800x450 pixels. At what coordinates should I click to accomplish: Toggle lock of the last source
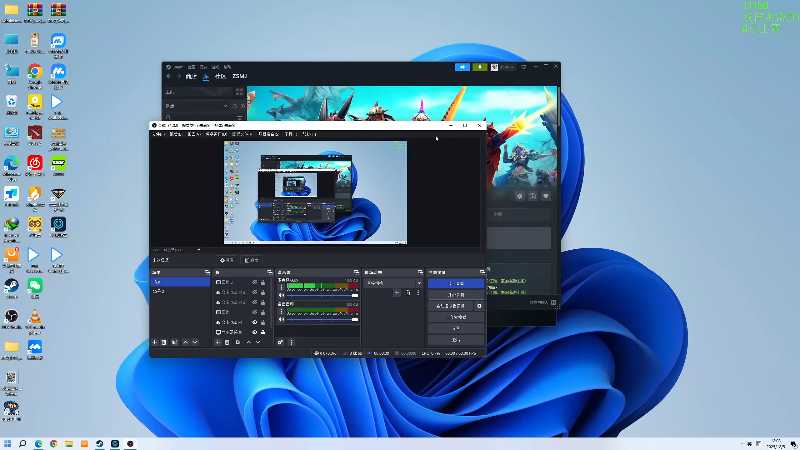(x=263, y=332)
